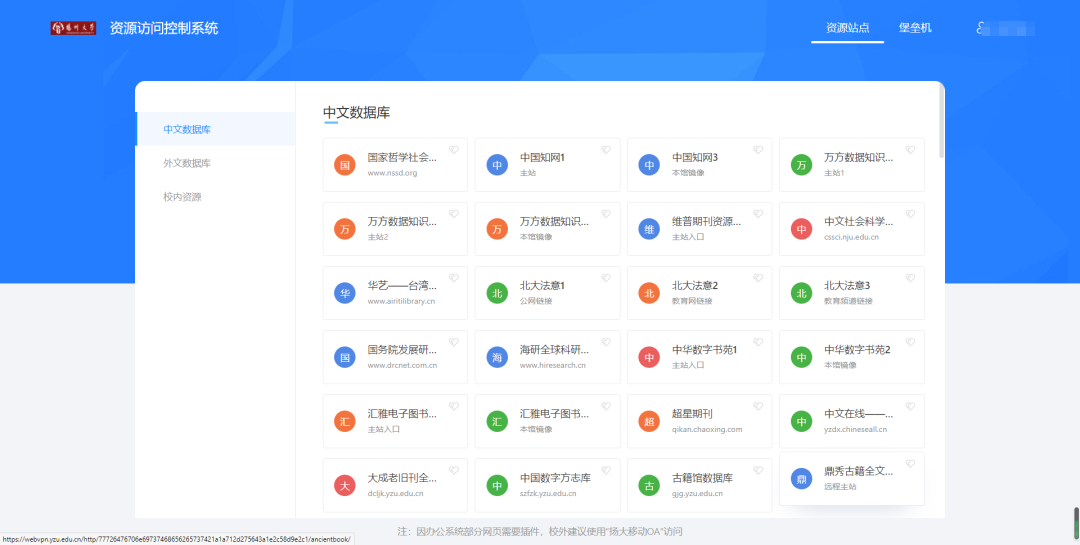Toggle favorite heart on 中华数字书苑1 card
Image resolution: width=1080 pixels, height=545 pixels.
(758, 342)
